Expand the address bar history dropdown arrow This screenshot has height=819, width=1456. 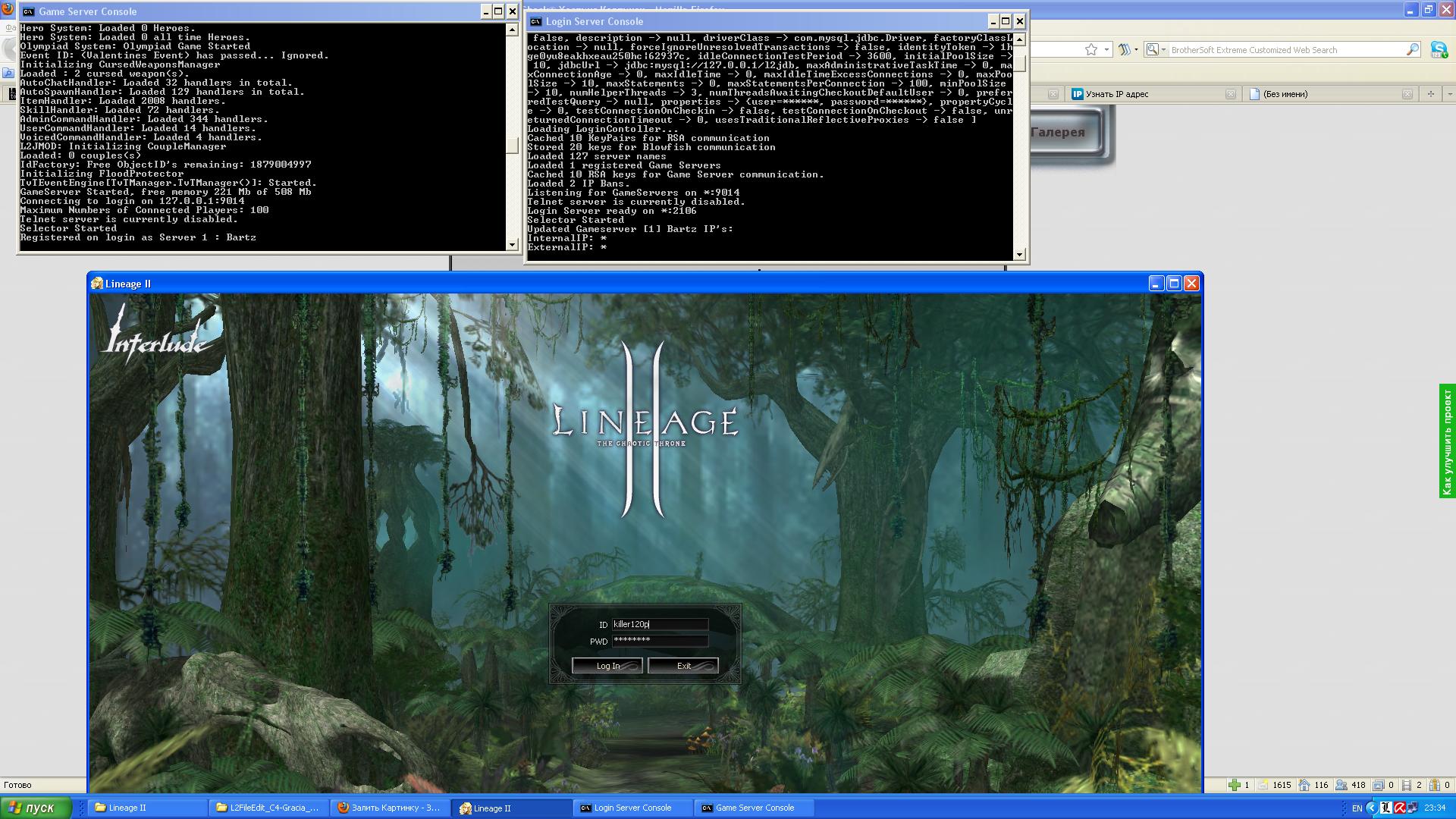[1107, 50]
